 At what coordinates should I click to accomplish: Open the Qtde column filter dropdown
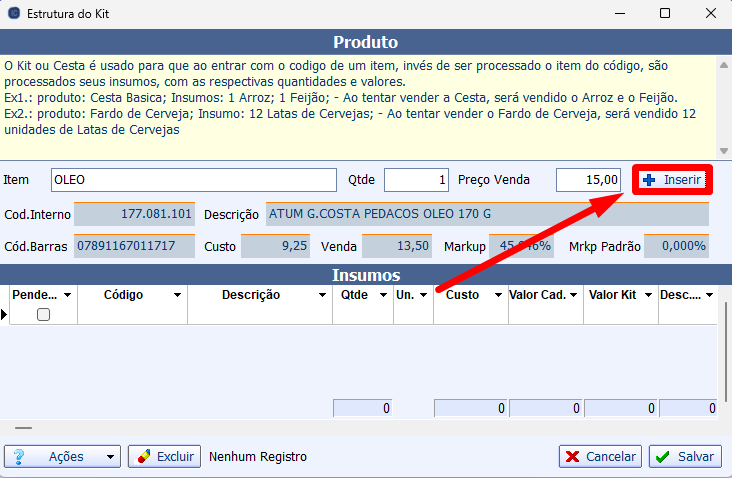point(382,296)
